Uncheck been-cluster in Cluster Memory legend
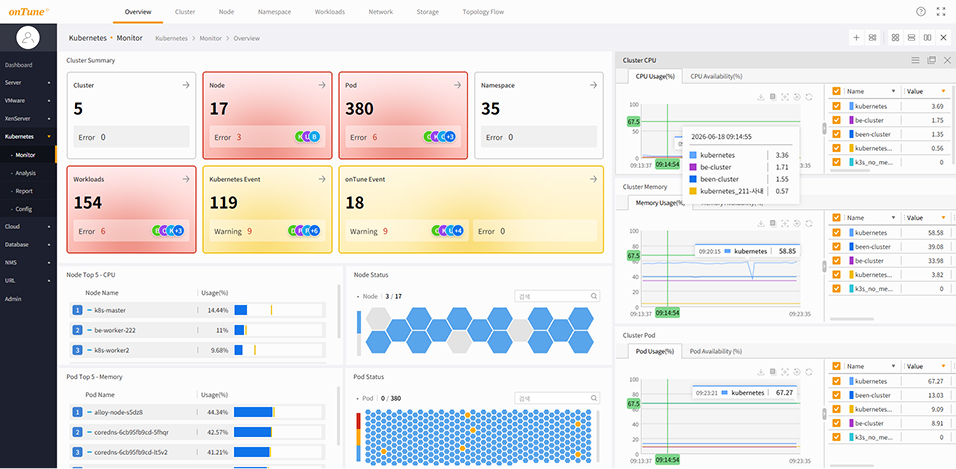The height and width of the screenshot is (469, 956). (836, 246)
